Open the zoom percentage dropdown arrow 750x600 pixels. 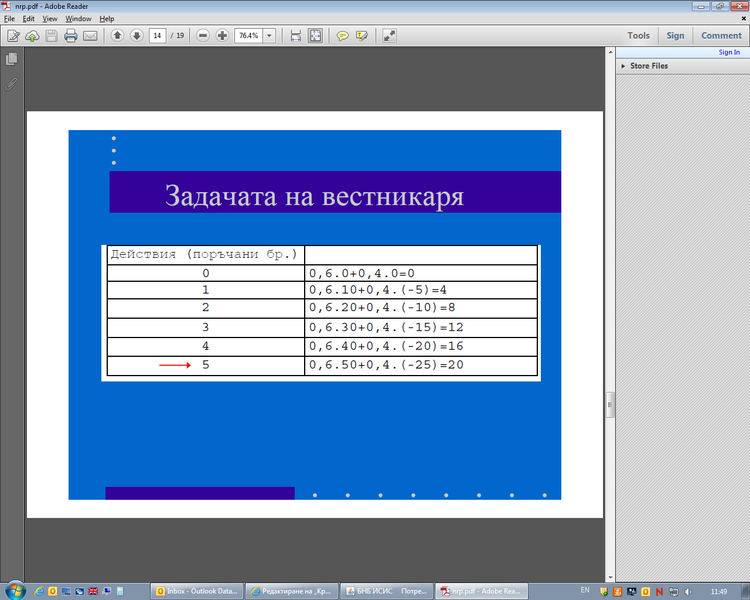point(269,35)
